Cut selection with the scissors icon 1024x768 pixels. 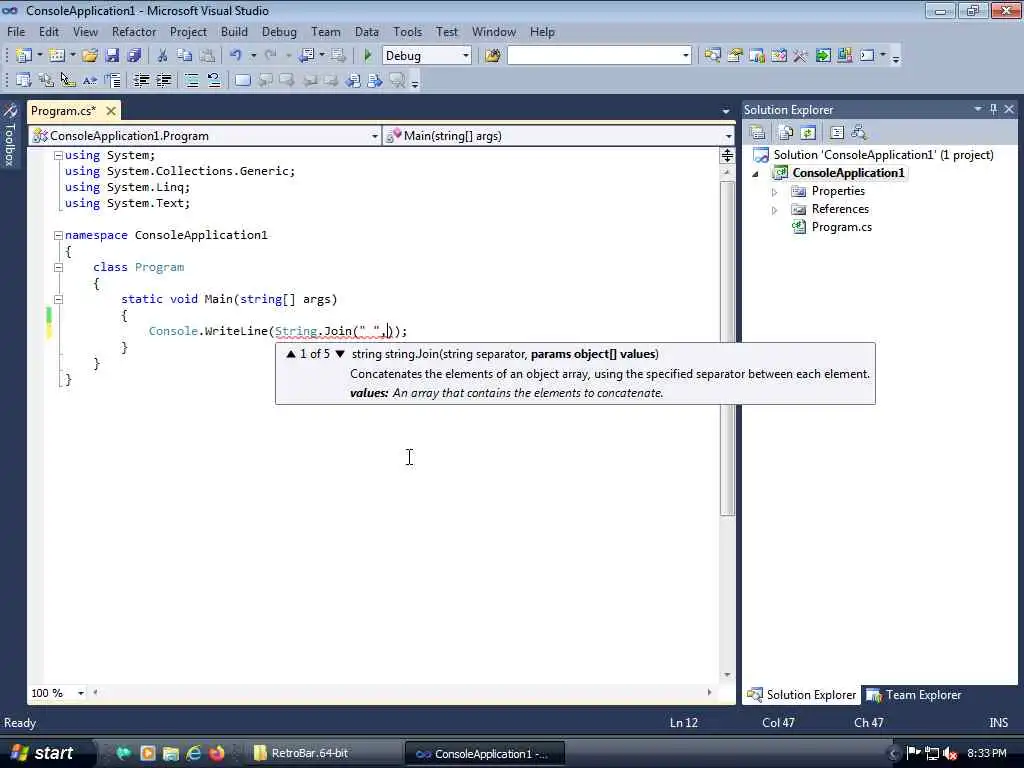(x=163, y=56)
